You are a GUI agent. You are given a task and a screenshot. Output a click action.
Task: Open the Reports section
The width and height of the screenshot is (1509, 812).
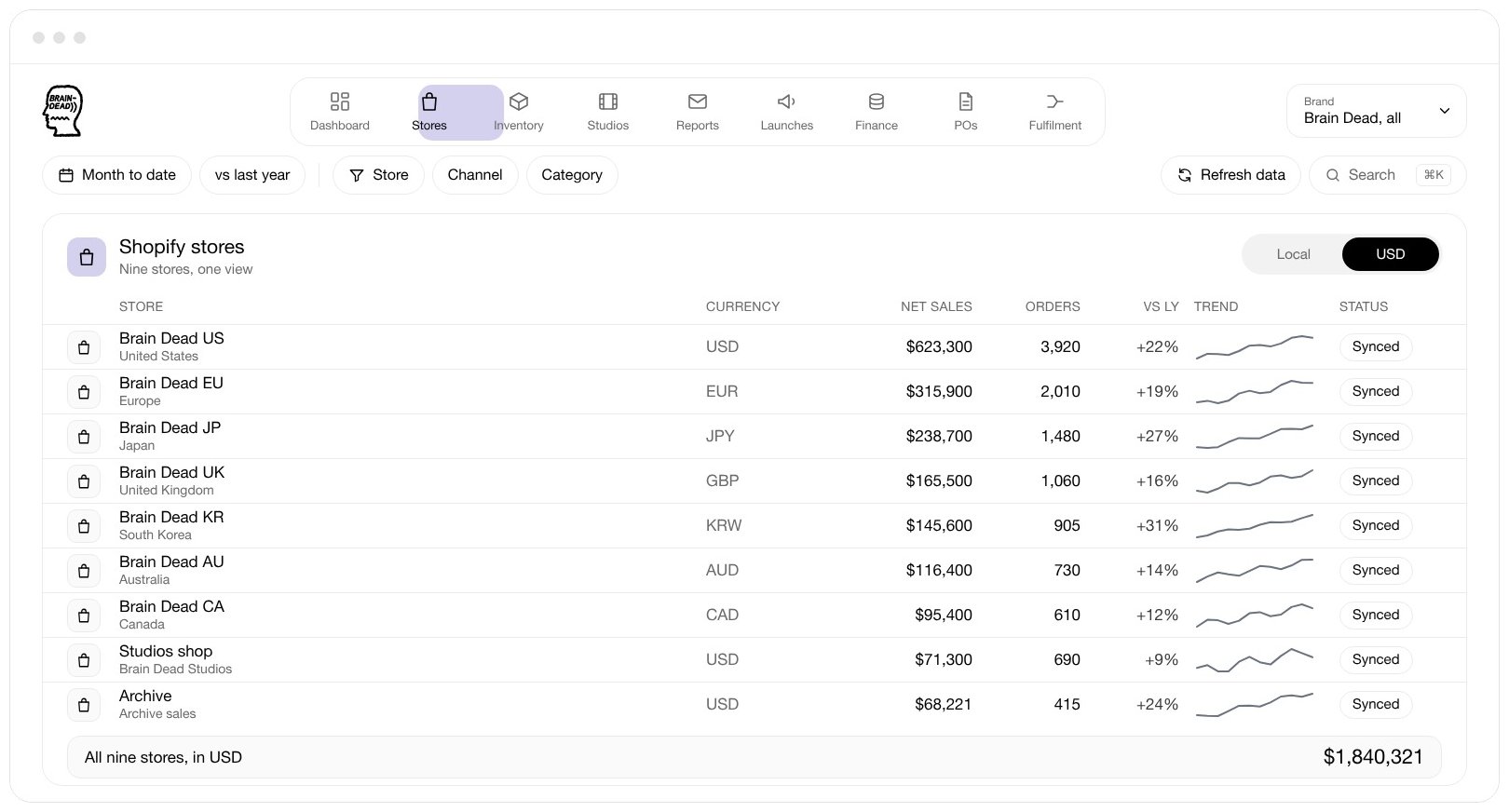pos(698,112)
